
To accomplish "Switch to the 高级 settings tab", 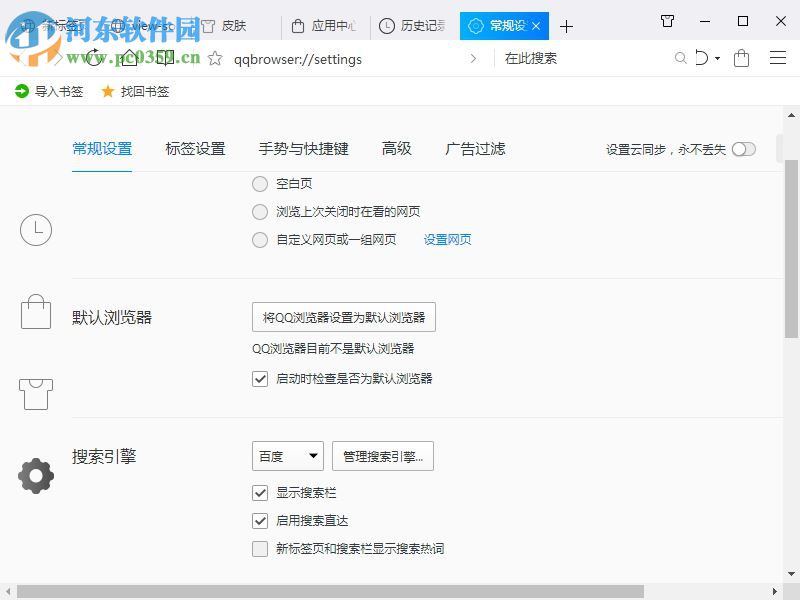I will click(396, 148).
